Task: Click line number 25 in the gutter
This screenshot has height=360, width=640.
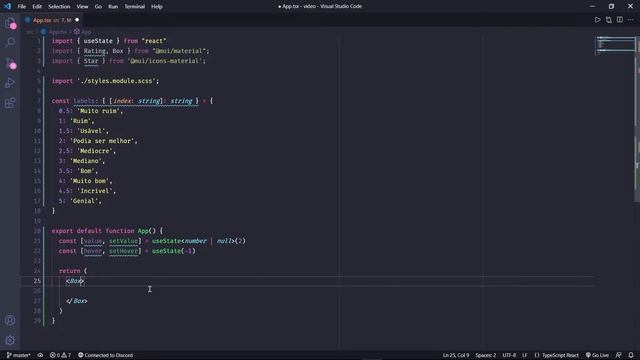Action: tap(37, 281)
